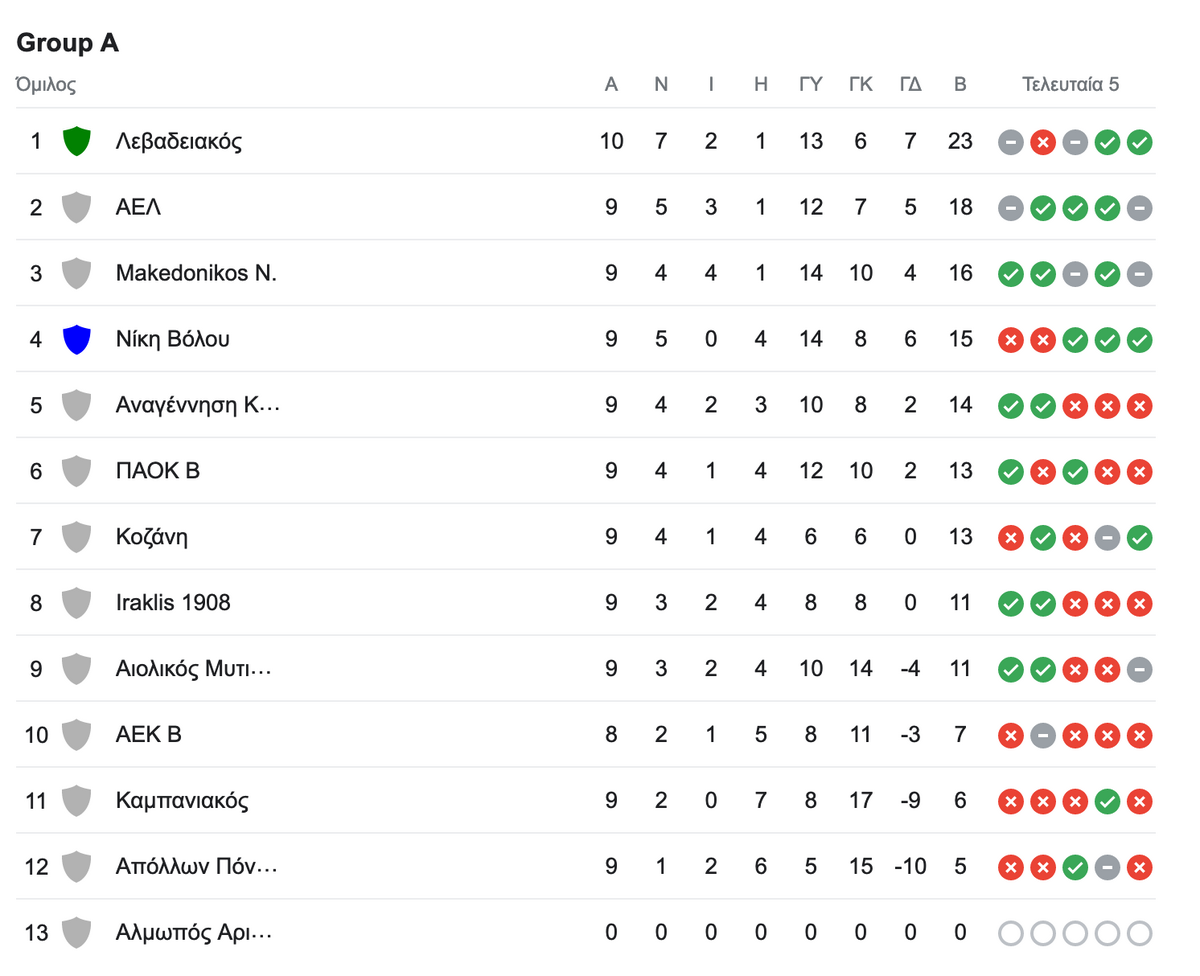Open the Λεβαδειακός team name link
The image size is (1200, 976).
[179, 141]
